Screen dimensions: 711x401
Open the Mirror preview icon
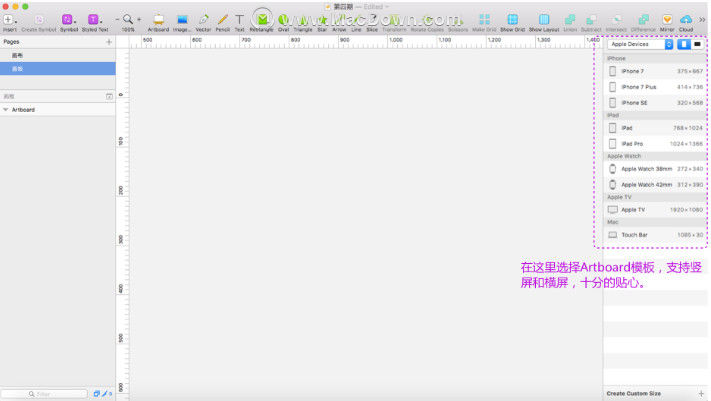tap(667, 22)
